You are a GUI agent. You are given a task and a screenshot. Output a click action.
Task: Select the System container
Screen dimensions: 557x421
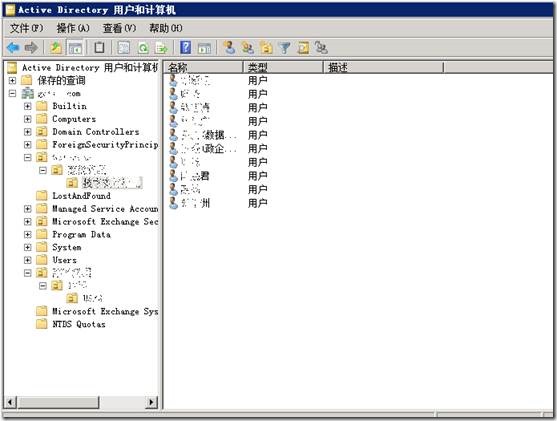tap(67, 247)
